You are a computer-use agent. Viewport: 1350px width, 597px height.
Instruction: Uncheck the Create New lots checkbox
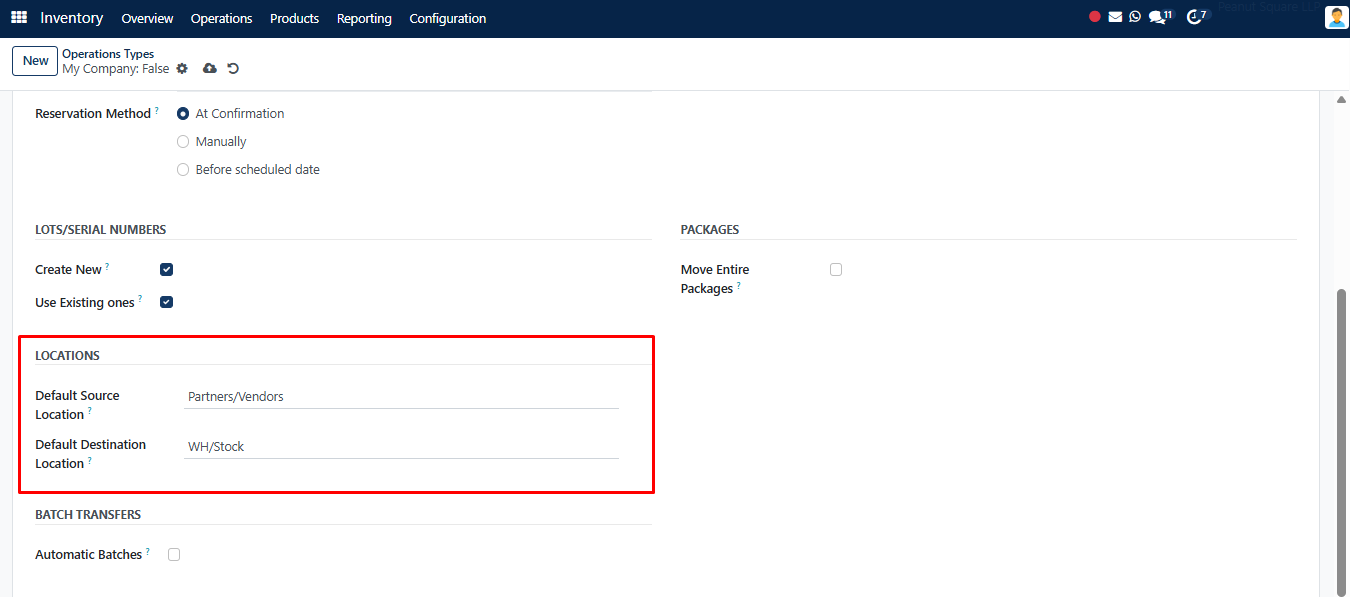[x=167, y=270]
